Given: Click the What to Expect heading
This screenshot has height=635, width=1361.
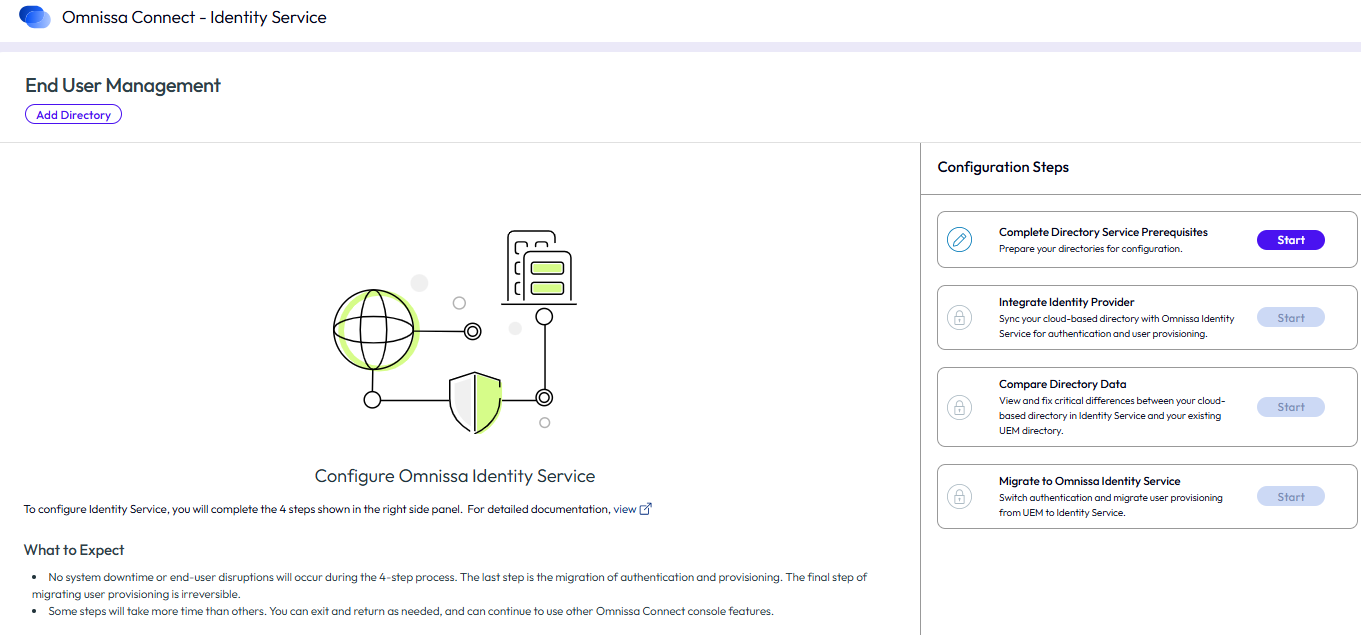Looking at the screenshot, I should click(74, 550).
